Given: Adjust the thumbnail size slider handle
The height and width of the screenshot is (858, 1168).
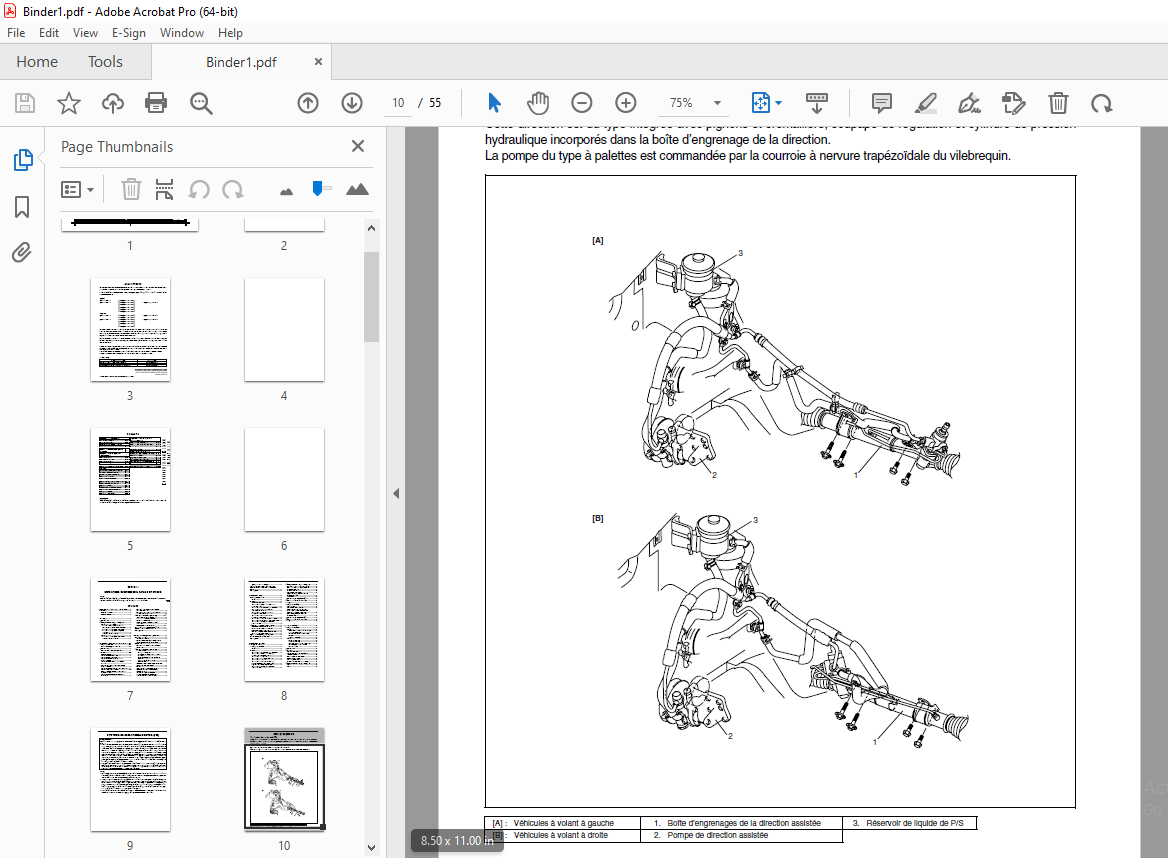Looking at the screenshot, I should (318, 188).
